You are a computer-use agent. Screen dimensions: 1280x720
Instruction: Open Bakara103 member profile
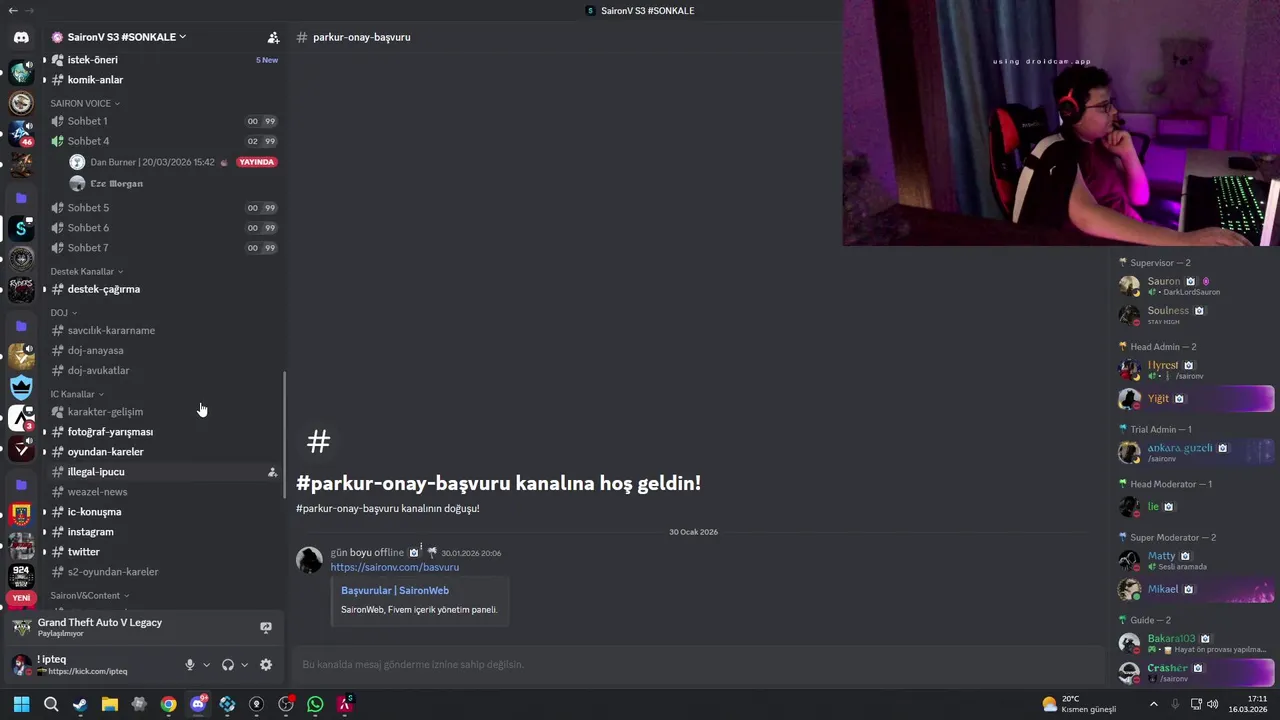coord(1195,643)
